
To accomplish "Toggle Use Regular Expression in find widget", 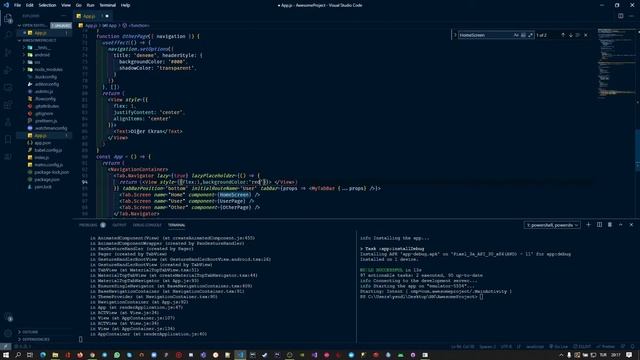I will 530,35.
